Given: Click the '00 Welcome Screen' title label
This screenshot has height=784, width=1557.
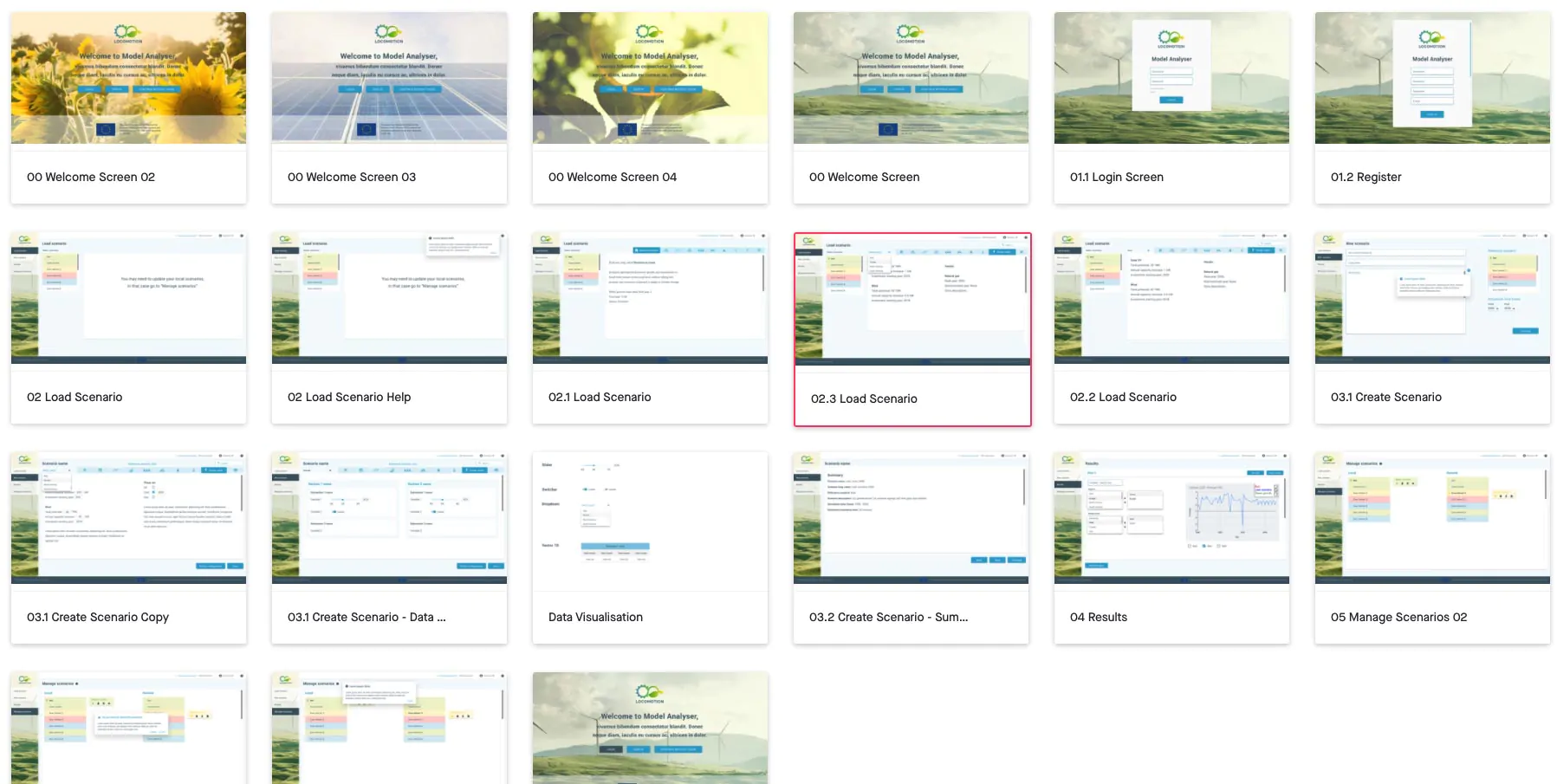Looking at the screenshot, I should (x=864, y=177).
